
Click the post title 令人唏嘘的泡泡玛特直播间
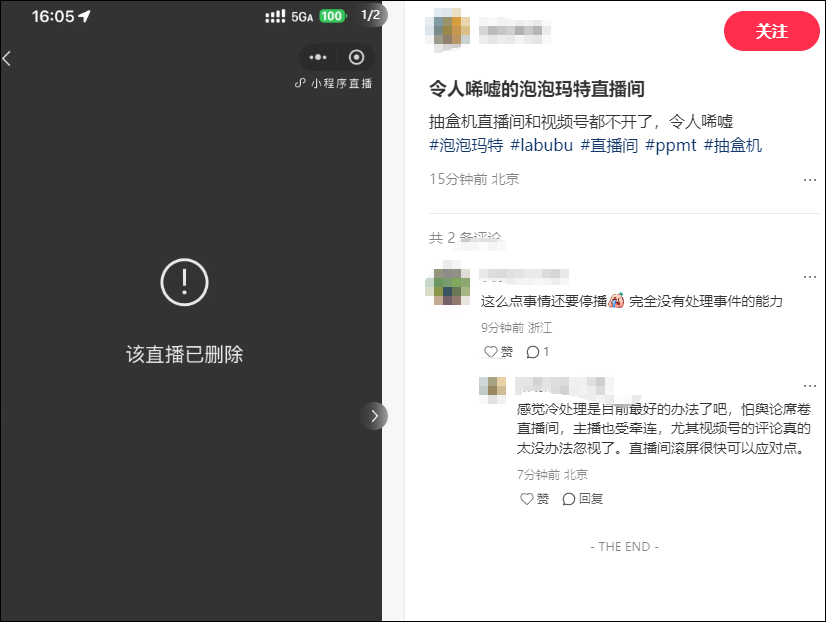537,89
